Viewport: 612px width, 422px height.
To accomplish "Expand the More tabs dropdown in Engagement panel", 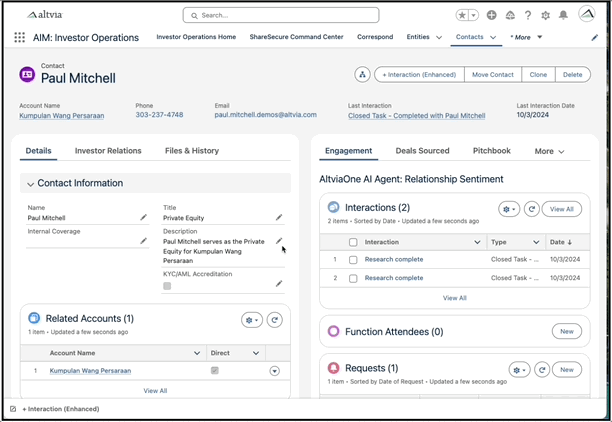I will click(550, 152).
